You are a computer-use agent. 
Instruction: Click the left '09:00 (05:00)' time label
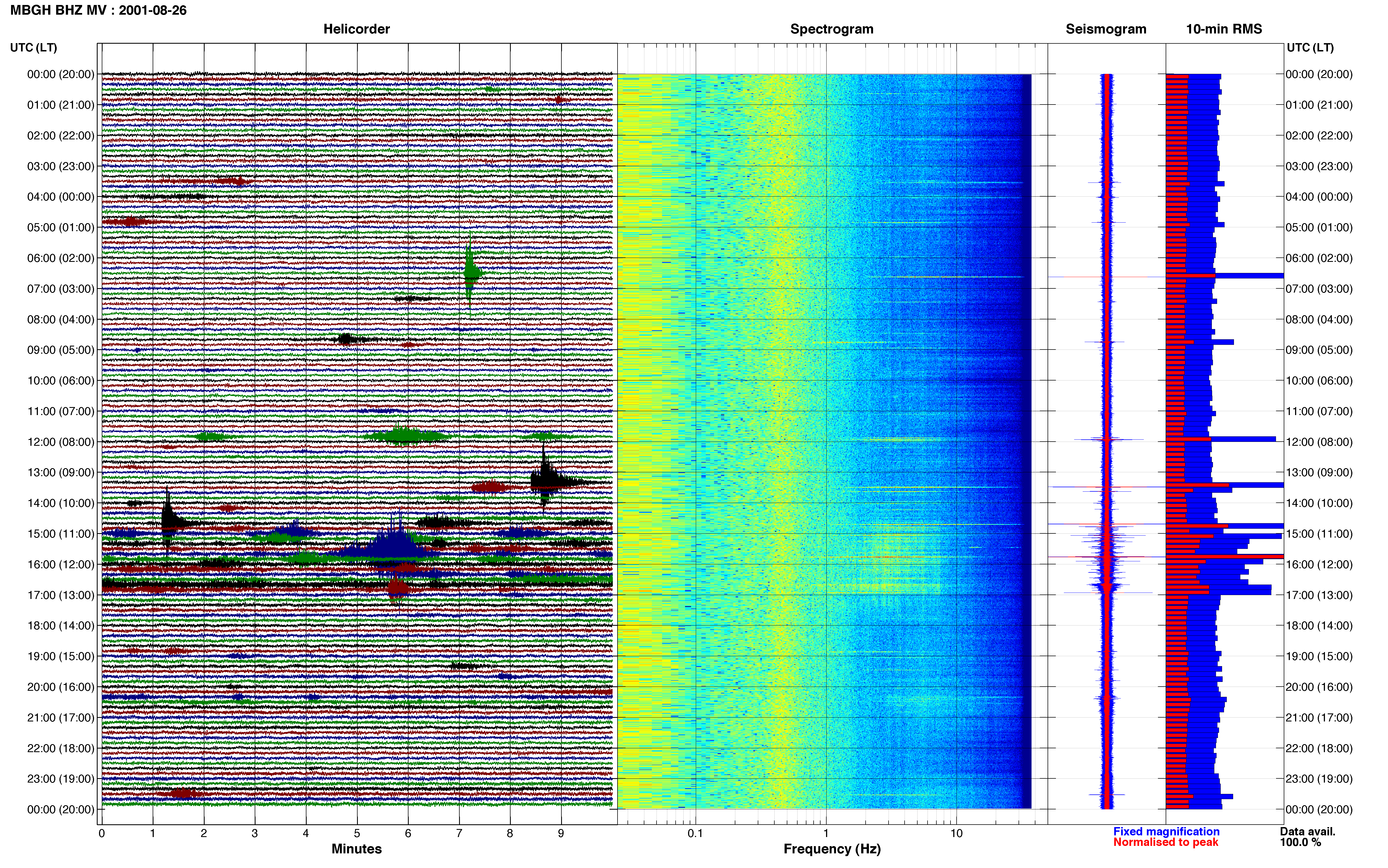point(61,350)
